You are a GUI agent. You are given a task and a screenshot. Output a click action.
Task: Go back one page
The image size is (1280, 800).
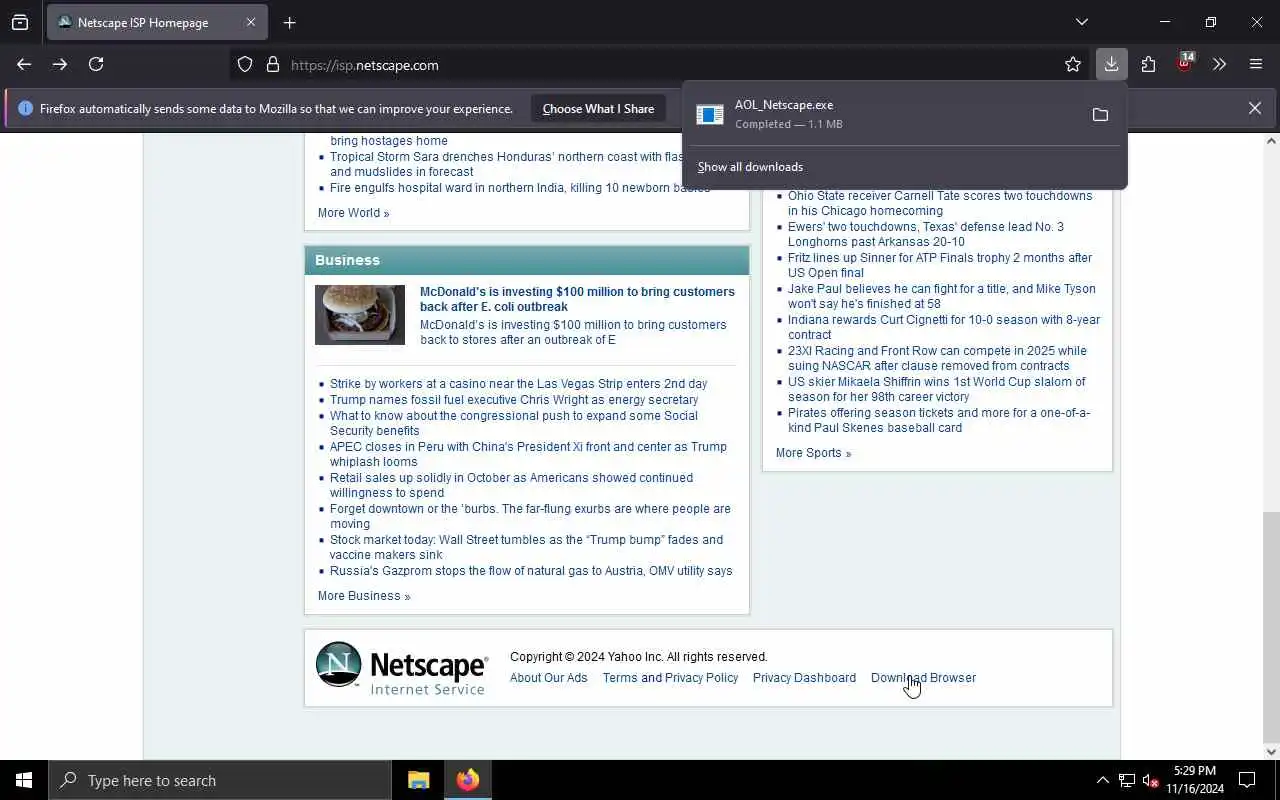click(x=24, y=64)
